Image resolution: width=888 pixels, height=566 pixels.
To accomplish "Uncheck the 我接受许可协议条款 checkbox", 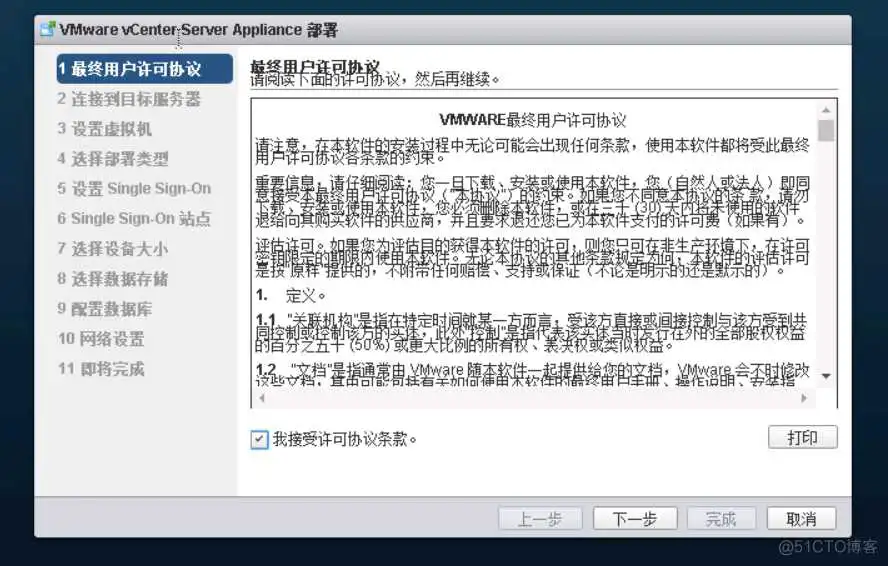I will (259, 440).
